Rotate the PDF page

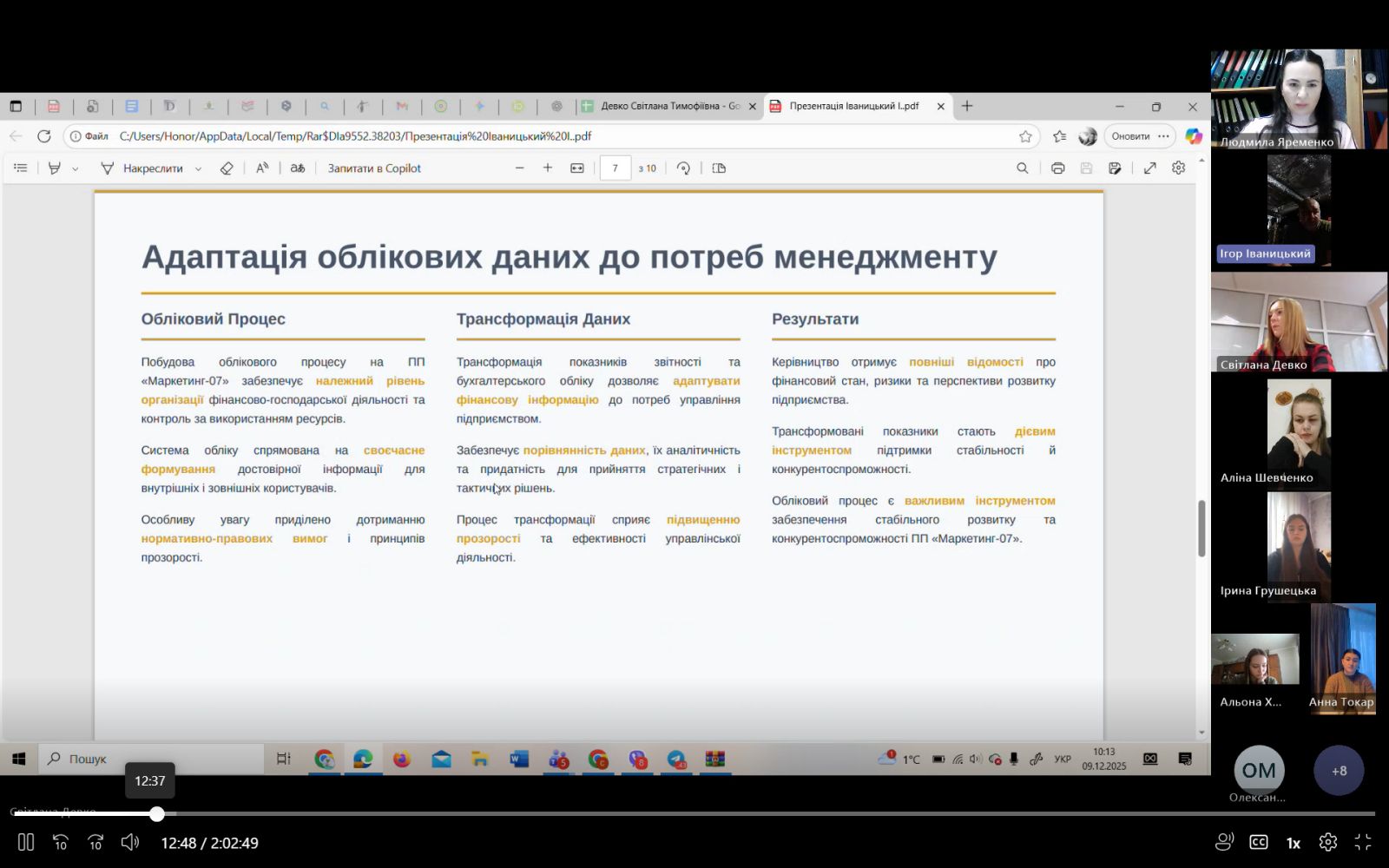pos(683,168)
